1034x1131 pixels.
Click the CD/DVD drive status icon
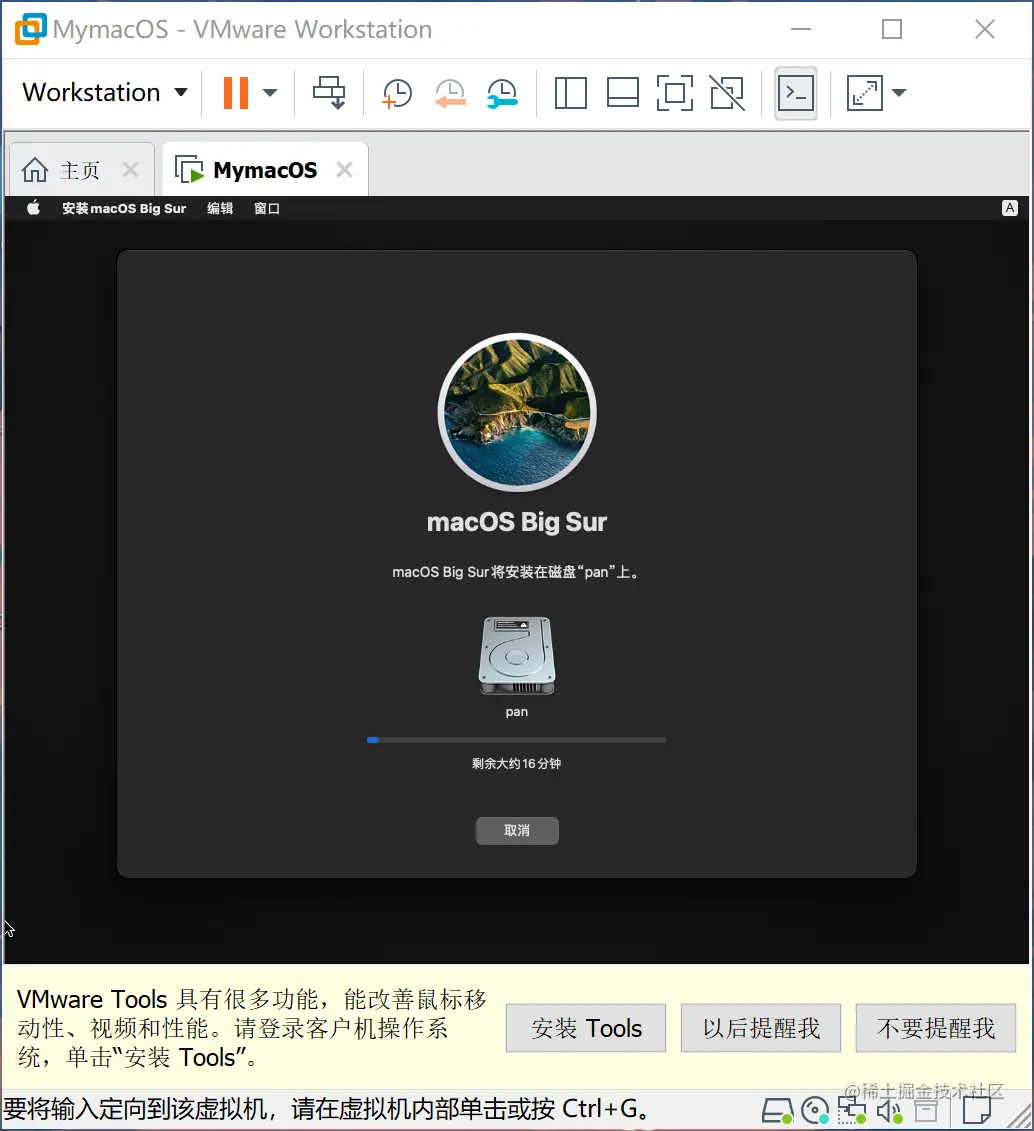pyautogui.click(x=815, y=1111)
